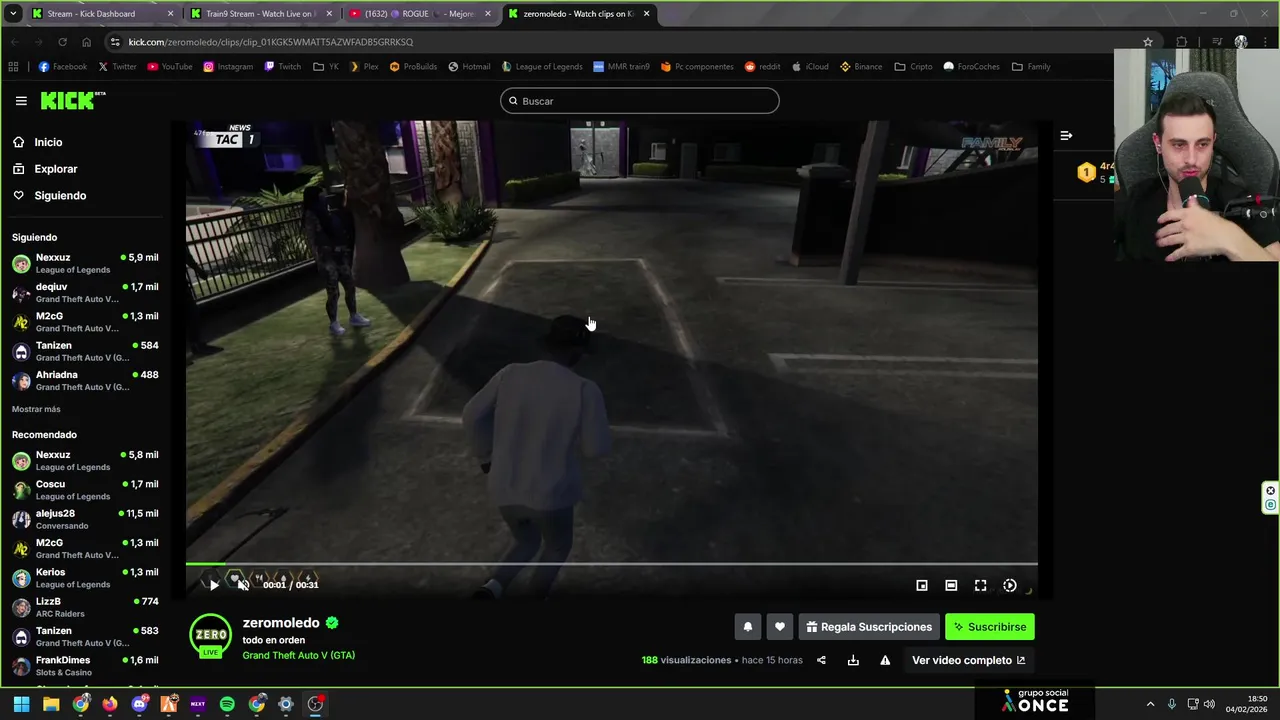Seek on the clip progress bar
The width and height of the screenshot is (1280, 720).
click(611, 565)
